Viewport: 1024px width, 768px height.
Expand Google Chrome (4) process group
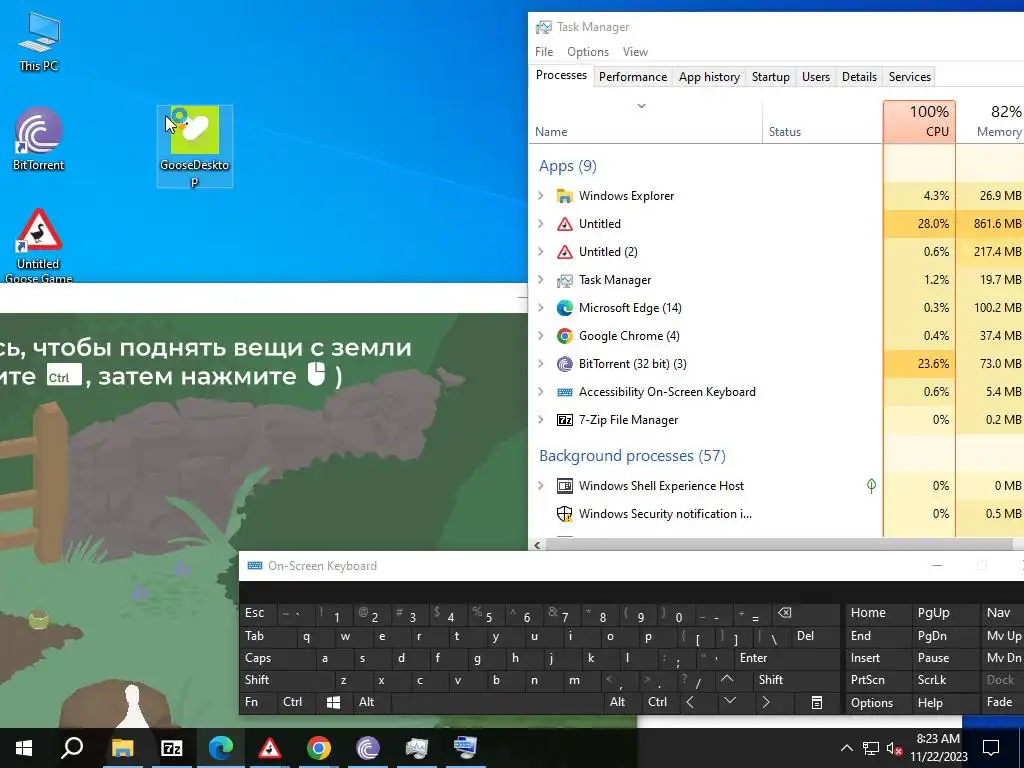click(x=541, y=336)
